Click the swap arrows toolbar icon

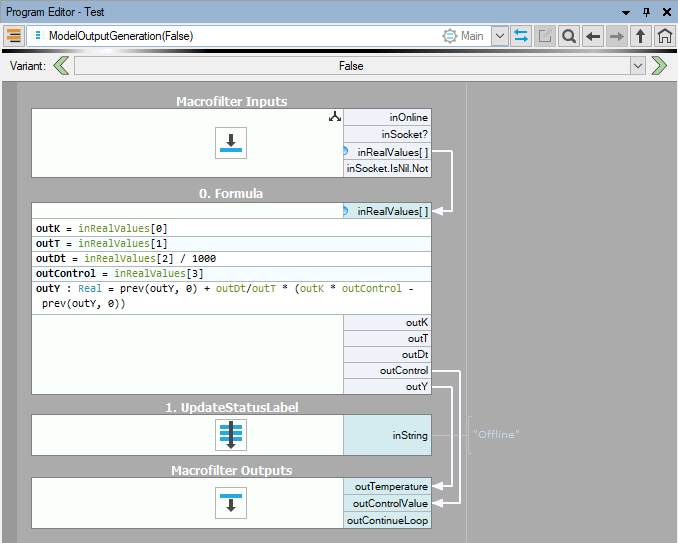[521, 36]
